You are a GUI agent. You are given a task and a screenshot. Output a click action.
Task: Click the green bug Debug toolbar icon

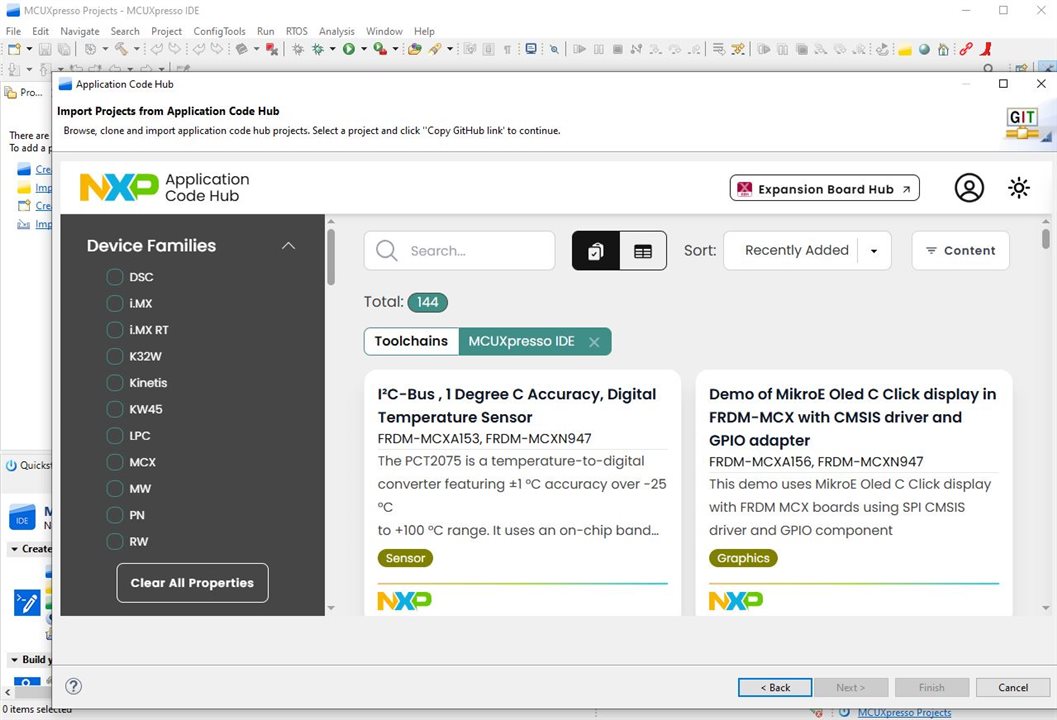tap(318, 49)
